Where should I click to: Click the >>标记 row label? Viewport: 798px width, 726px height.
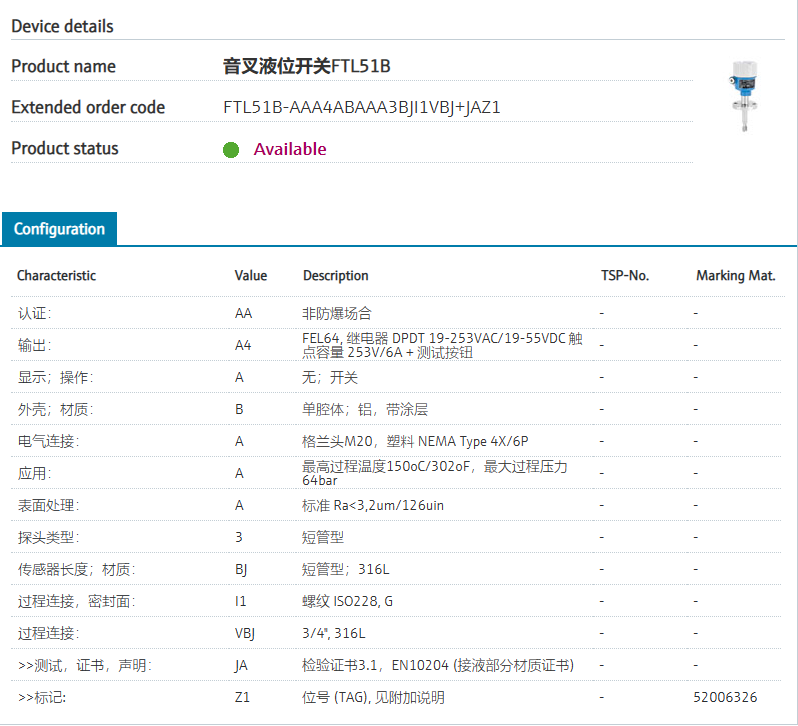tap(41, 697)
